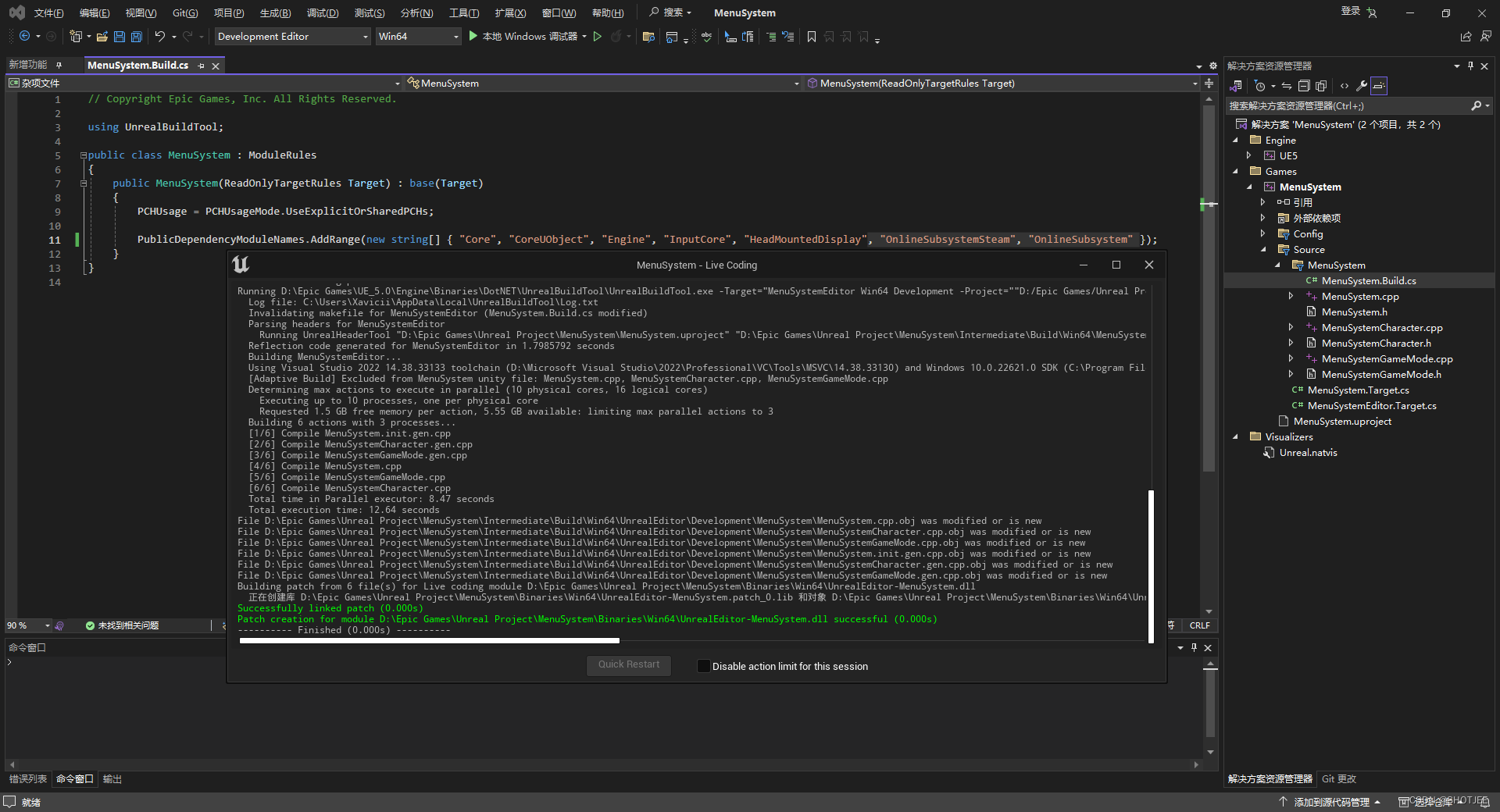Pin the Solution Explorer panel
Screen dimensions: 1500x812
point(1471,66)
